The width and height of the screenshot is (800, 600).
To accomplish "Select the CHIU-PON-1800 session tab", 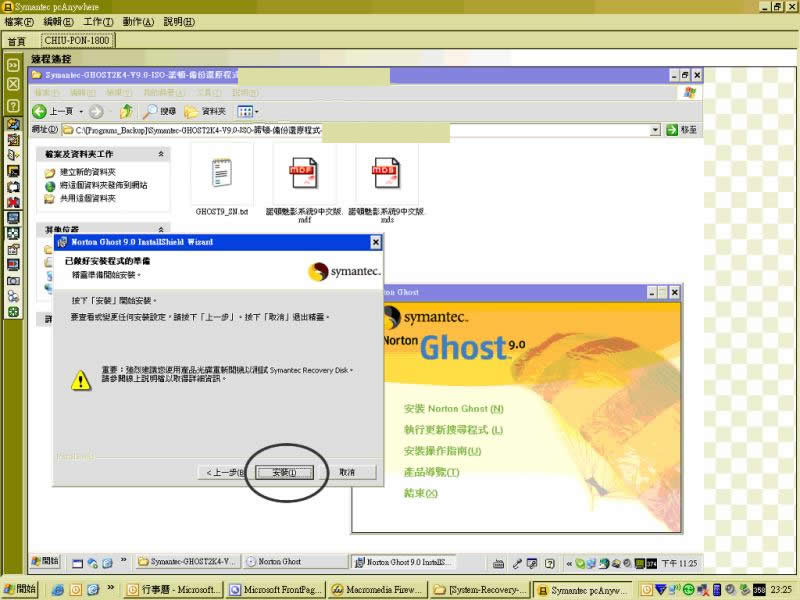I will [x=77, y=40].
